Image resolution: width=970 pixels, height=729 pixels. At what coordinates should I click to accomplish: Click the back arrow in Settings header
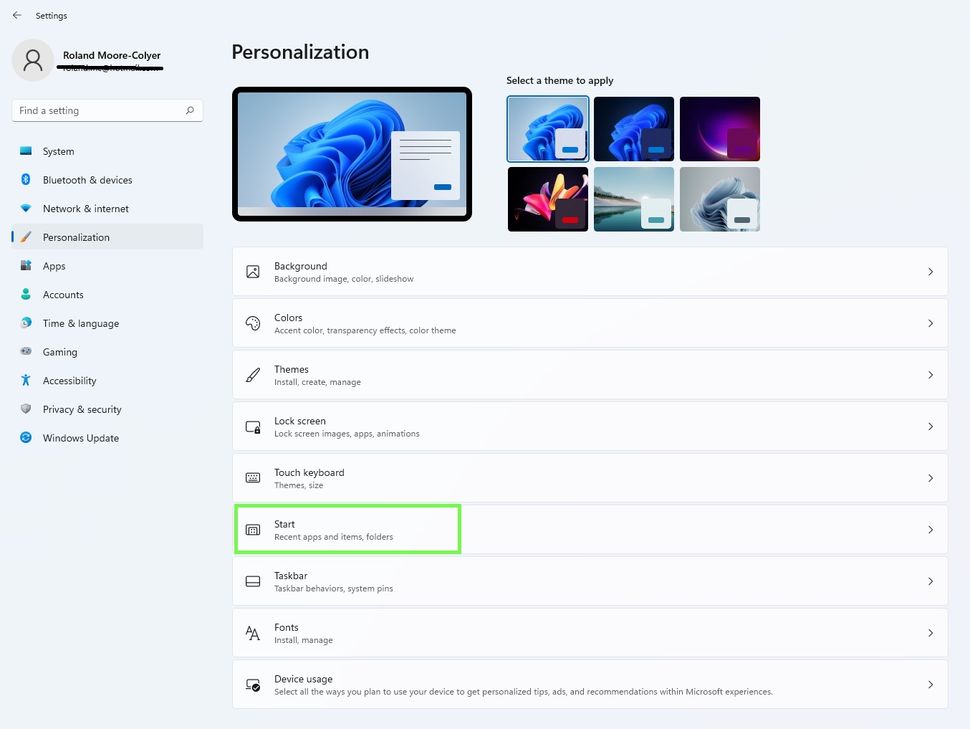tap(17, 15)
